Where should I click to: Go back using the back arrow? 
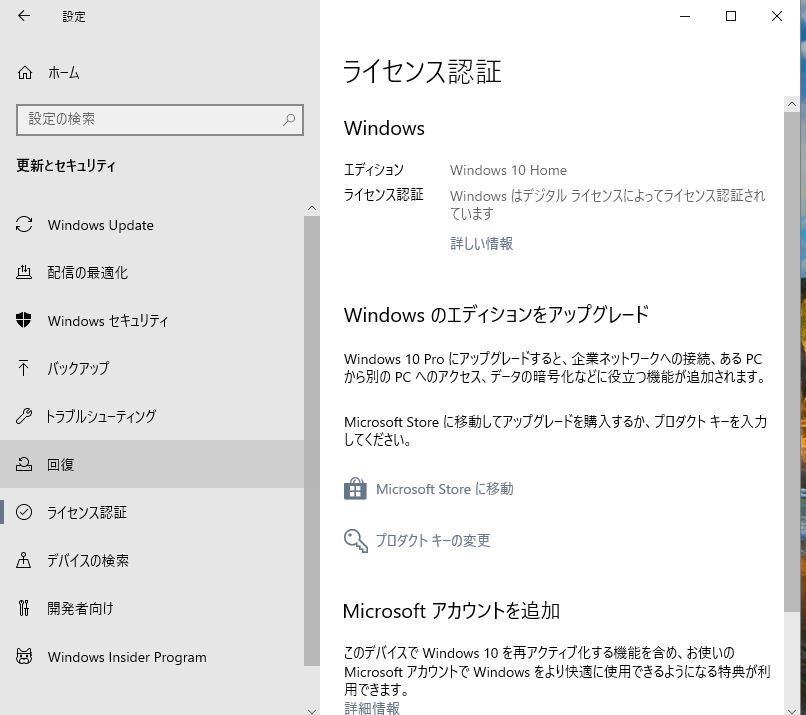point(24,16)
